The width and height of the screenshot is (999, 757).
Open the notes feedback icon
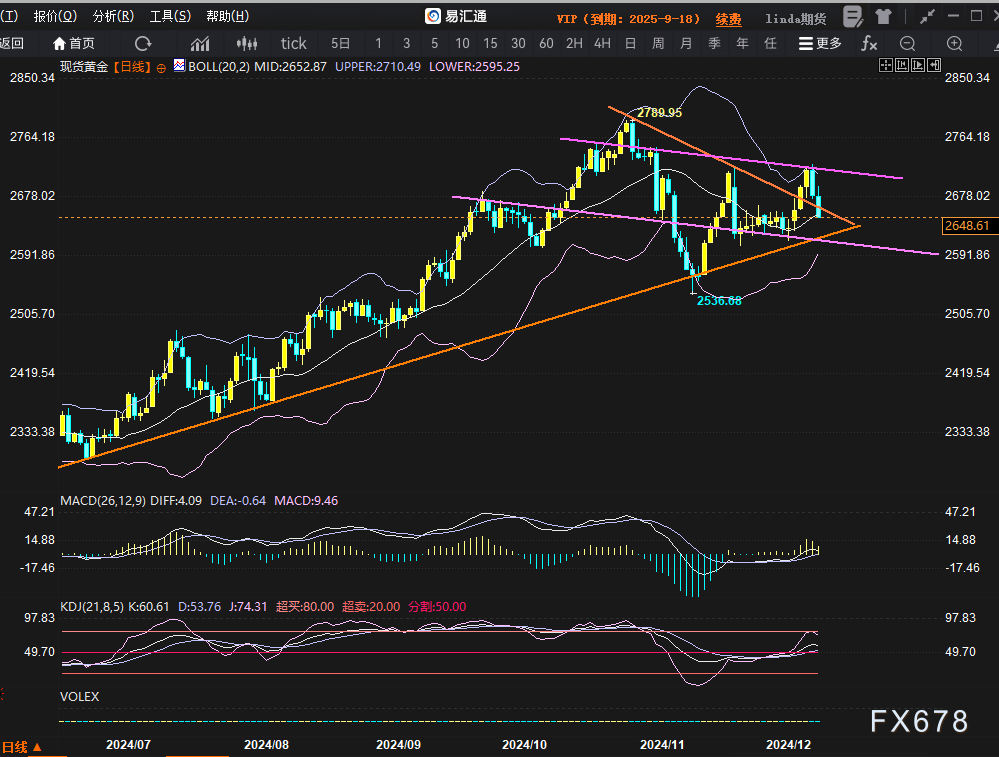tap(853, 16)
